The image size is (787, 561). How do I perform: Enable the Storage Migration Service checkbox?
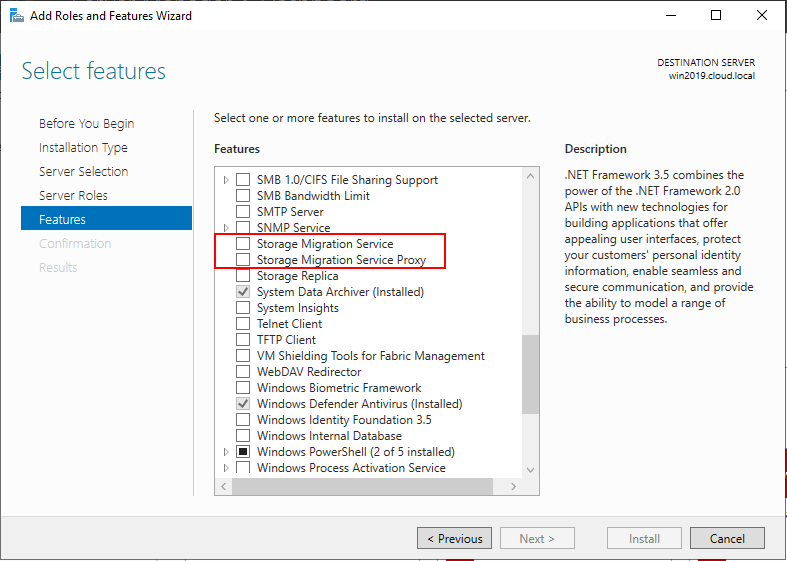pyautogui.click(x=243, y=244)
